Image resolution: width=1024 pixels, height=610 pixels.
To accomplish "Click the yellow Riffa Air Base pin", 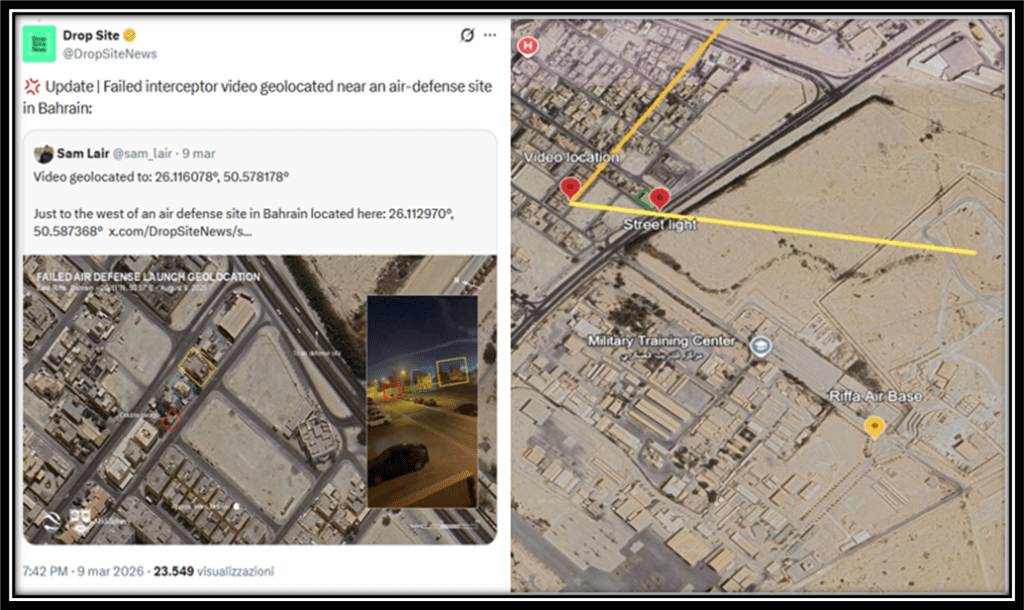I will tap(875, 427).
